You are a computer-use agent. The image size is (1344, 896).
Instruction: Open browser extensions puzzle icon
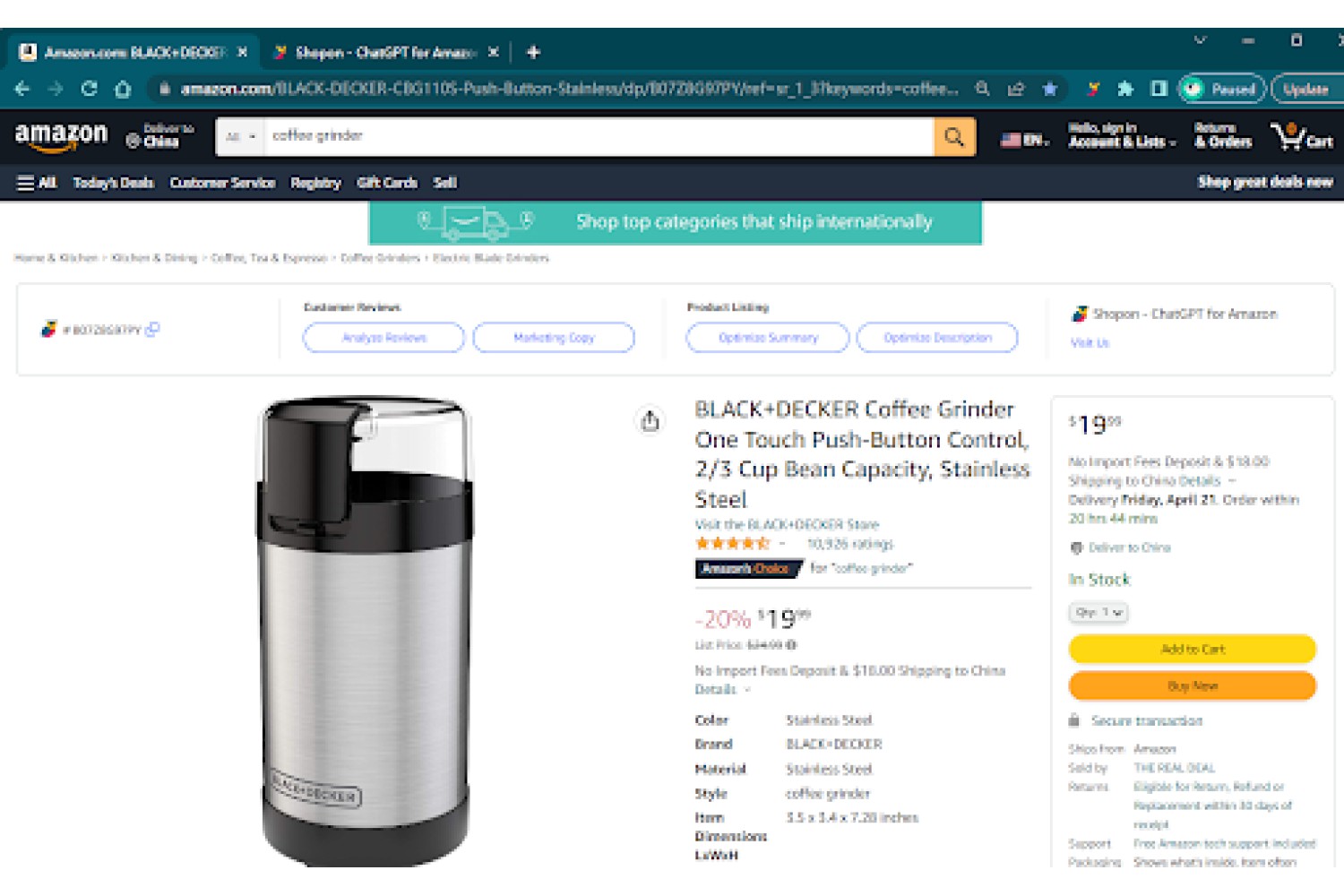(1125, 89)
